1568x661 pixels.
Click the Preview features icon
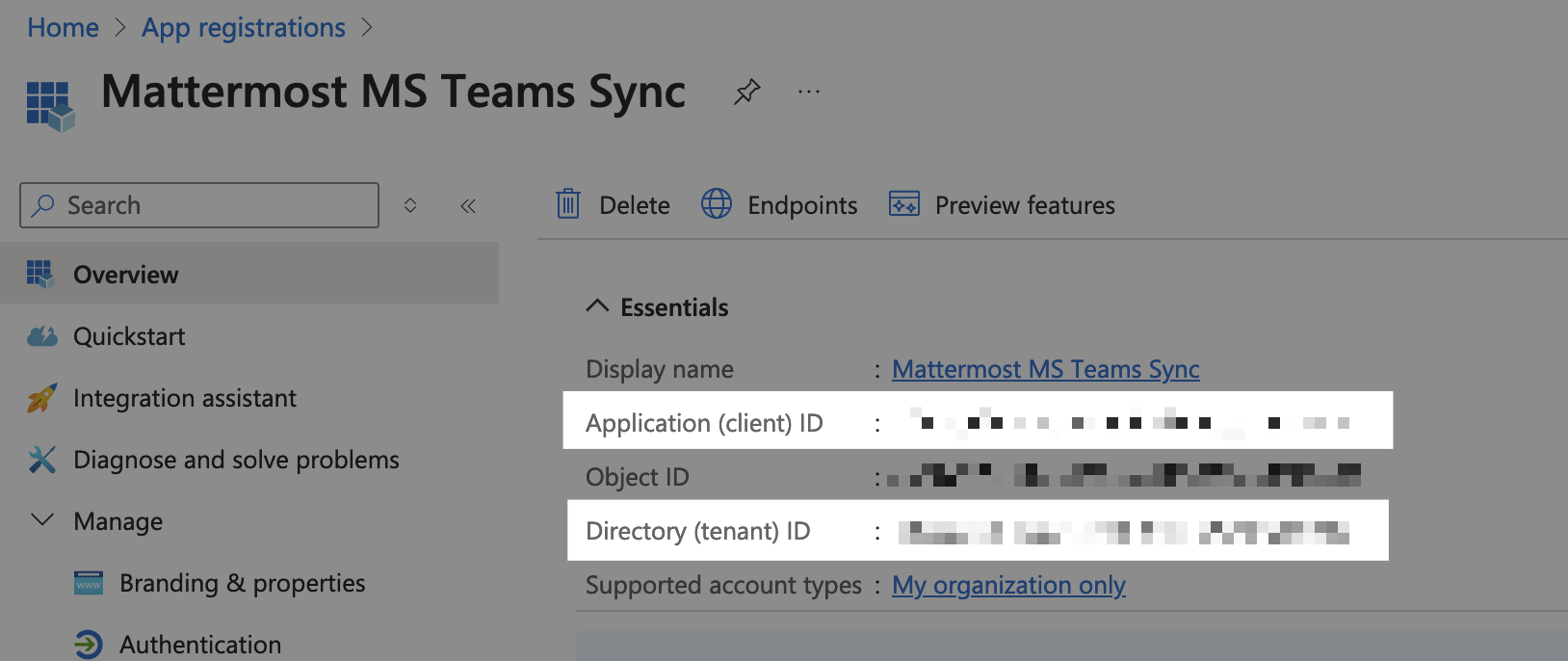click(x=903, y=204)
